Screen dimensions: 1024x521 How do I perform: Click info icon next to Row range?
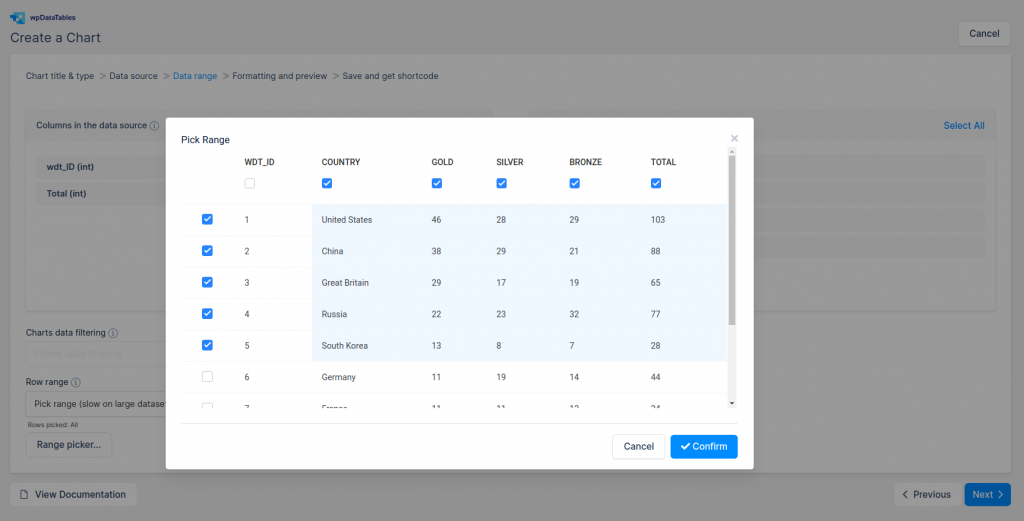[76, 382]
